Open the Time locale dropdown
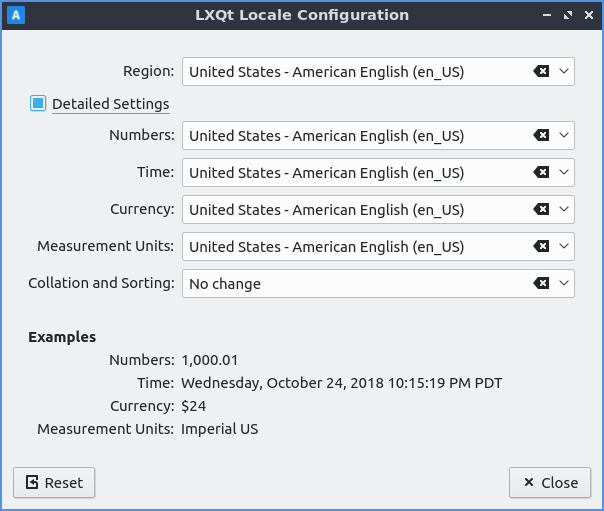The width and height of the screenshot is (604, 511). click(564, 173)
